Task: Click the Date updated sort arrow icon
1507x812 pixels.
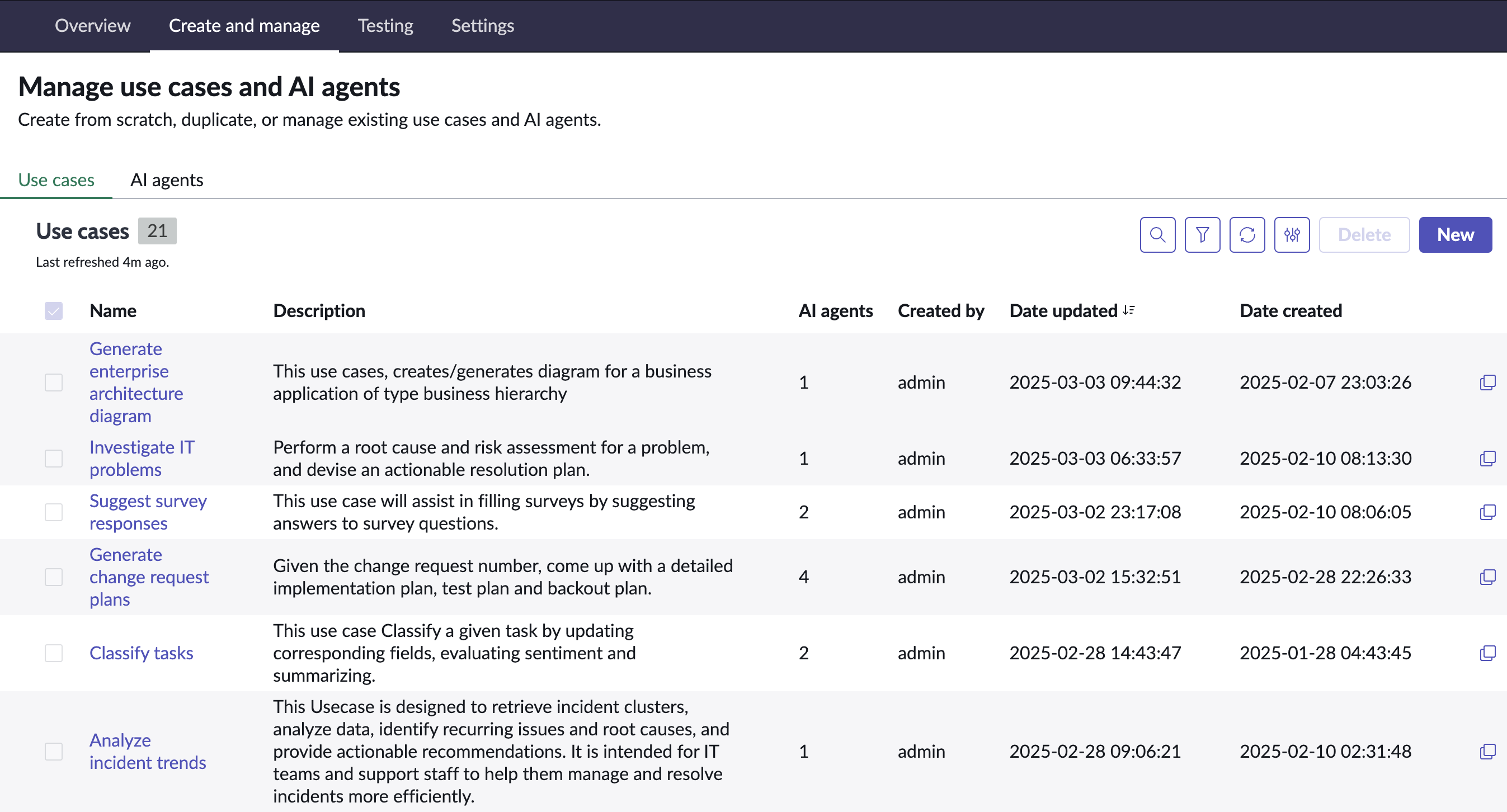Action: [x=1128, y=310]
